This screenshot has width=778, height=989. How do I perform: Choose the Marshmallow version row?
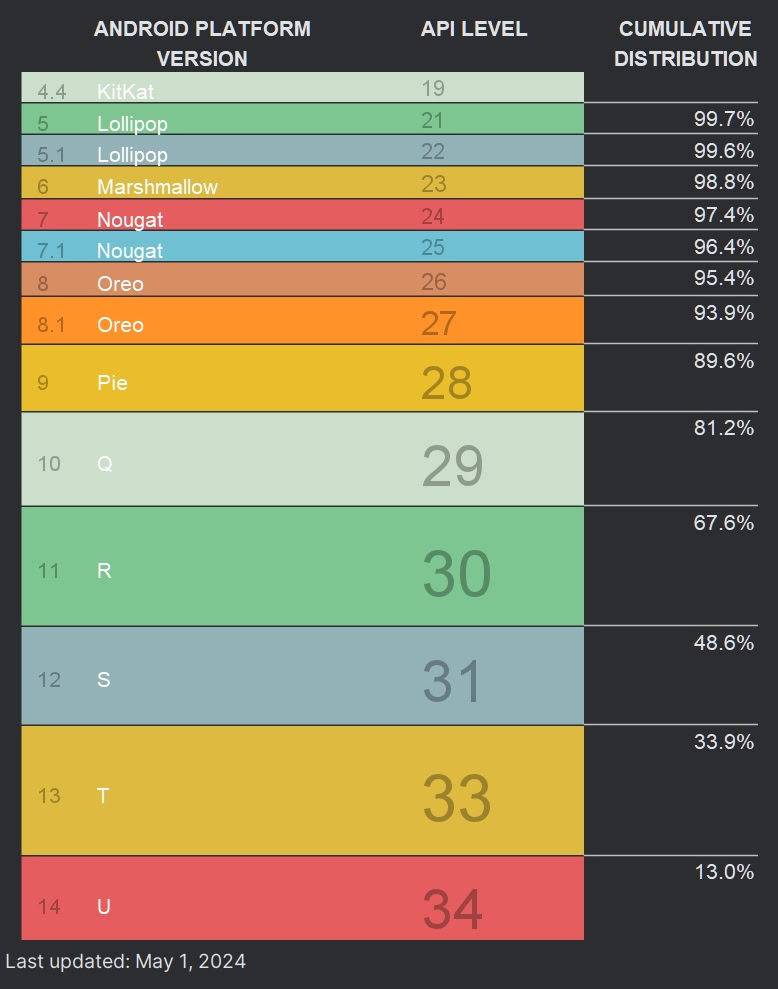[x=302, y=184]
